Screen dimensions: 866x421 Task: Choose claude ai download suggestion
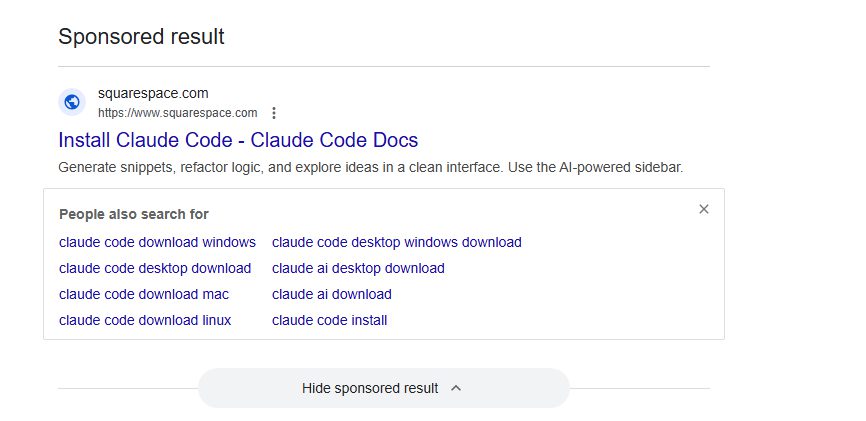pos(331,294)
